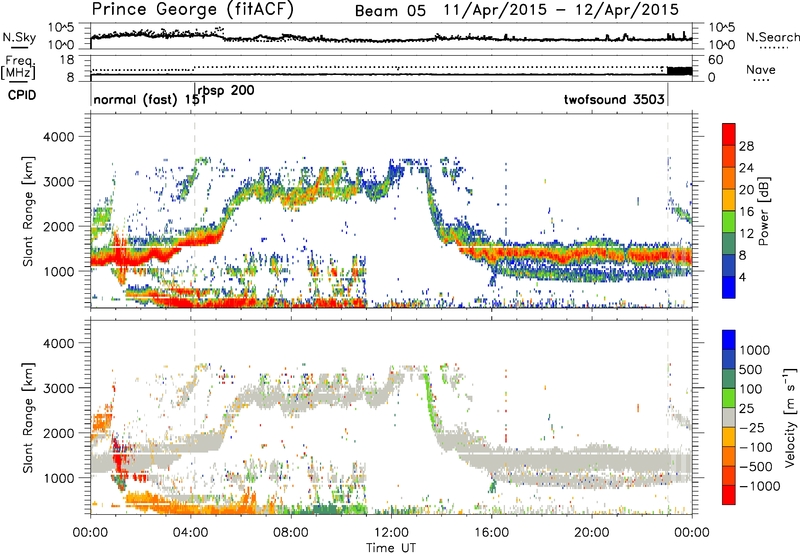Click the 12 tick on Power colorbar

pyautogui.click(x=746, y=234)
